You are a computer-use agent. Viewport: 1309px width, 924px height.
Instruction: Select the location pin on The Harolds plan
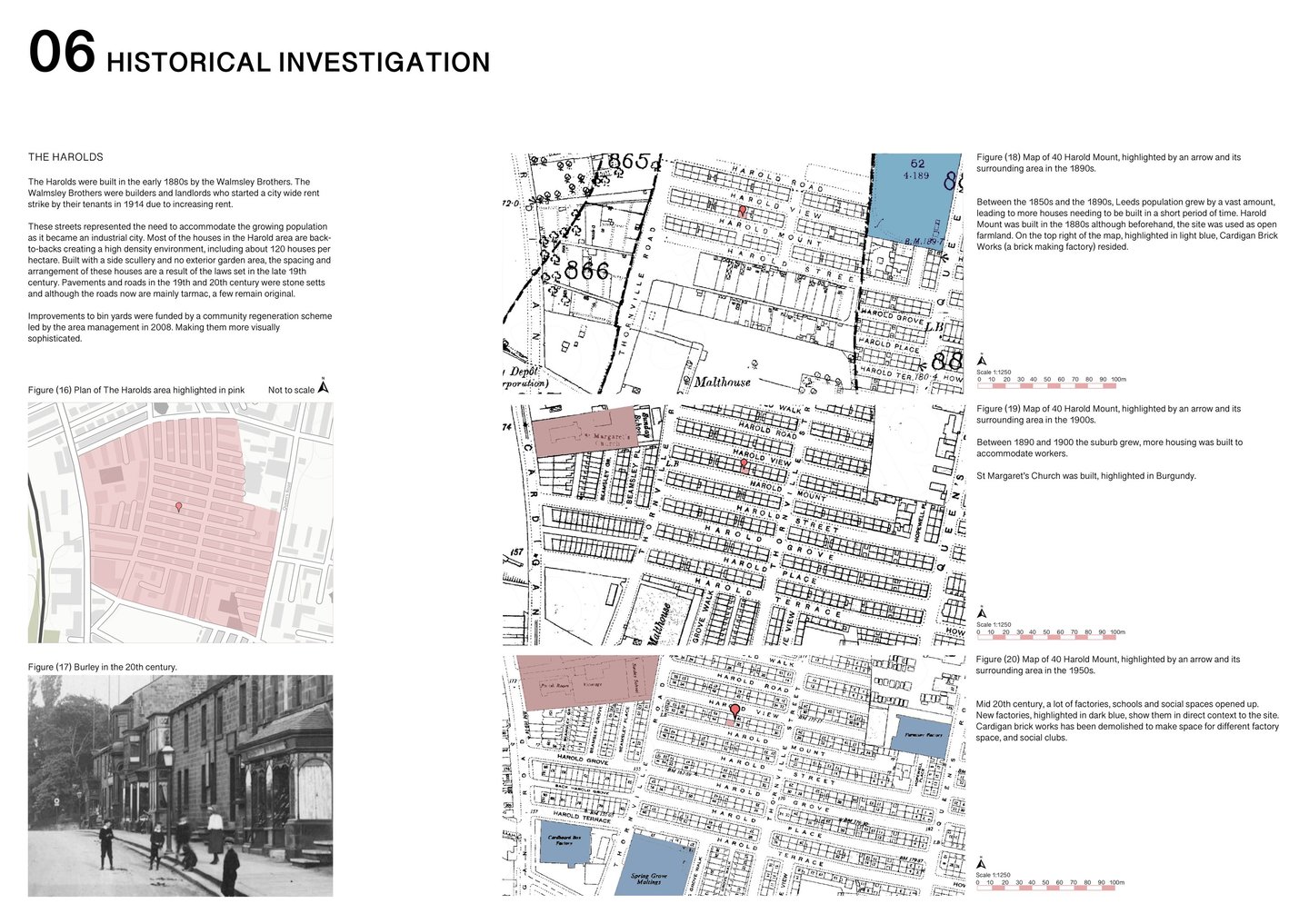(x=178, y=506)
